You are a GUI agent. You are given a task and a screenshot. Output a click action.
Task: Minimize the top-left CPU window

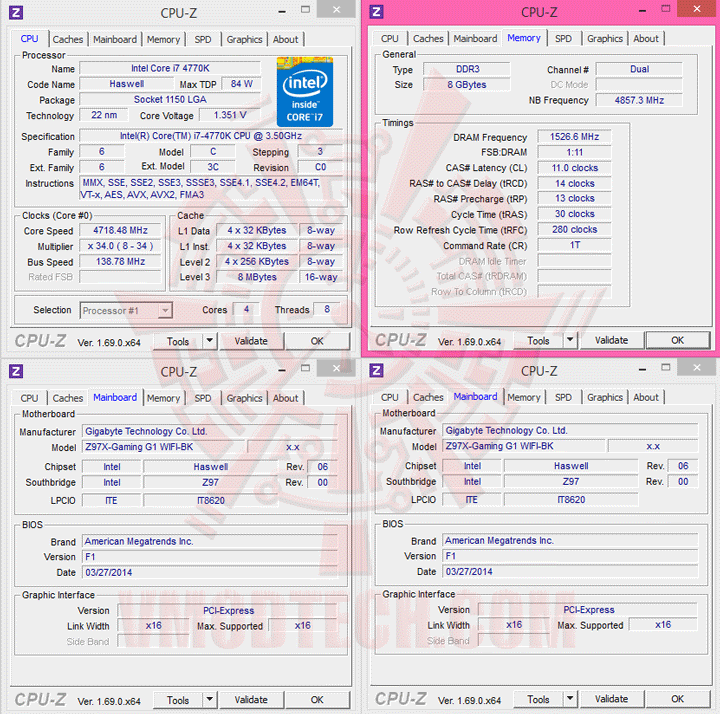[x=282, y=12]
